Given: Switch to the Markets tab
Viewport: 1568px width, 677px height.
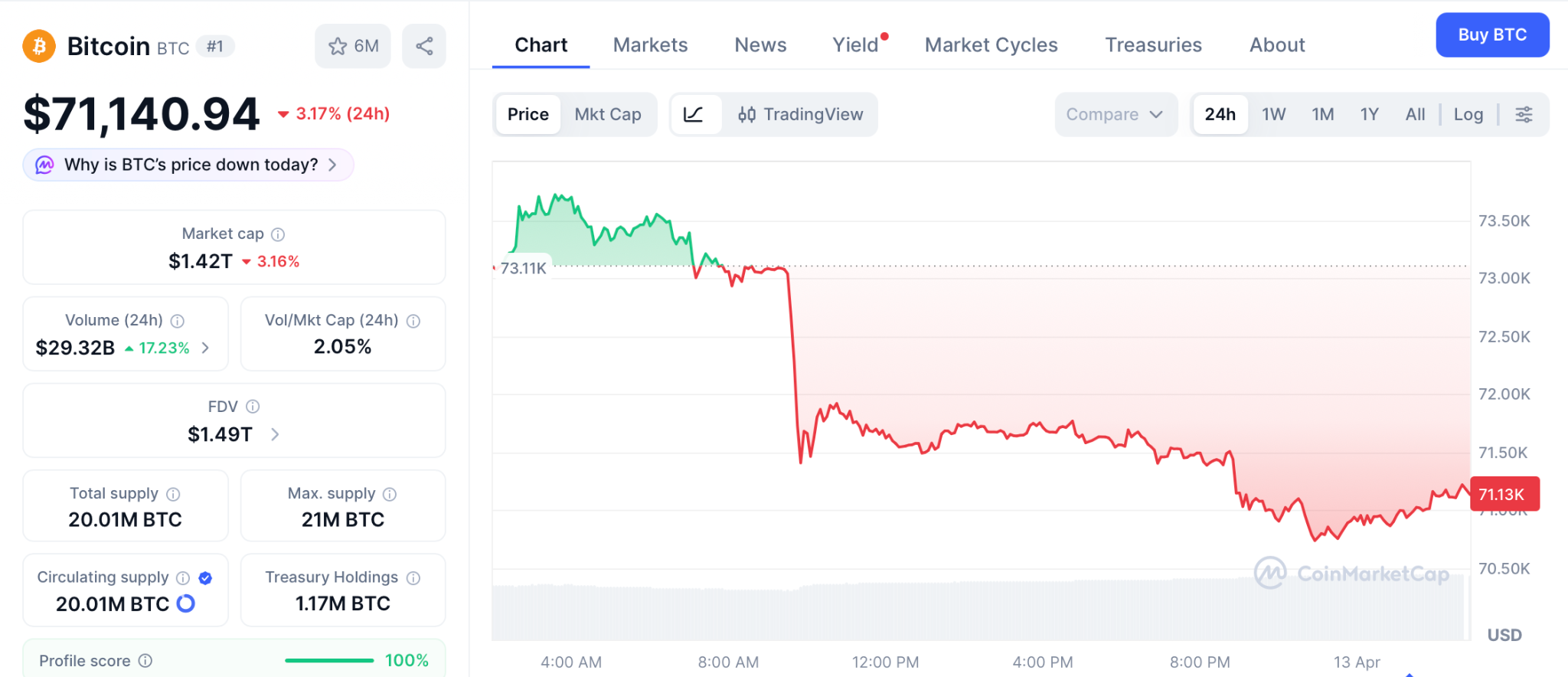Looking at the screenshot, I should coord(649,44).
